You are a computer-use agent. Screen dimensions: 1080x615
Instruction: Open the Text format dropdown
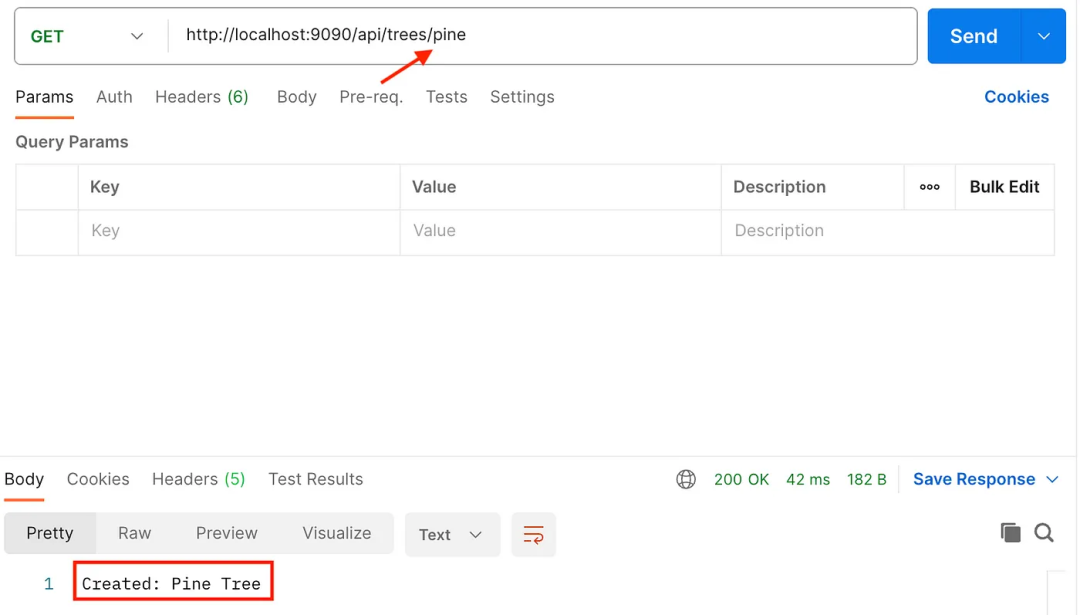[452, 534]
